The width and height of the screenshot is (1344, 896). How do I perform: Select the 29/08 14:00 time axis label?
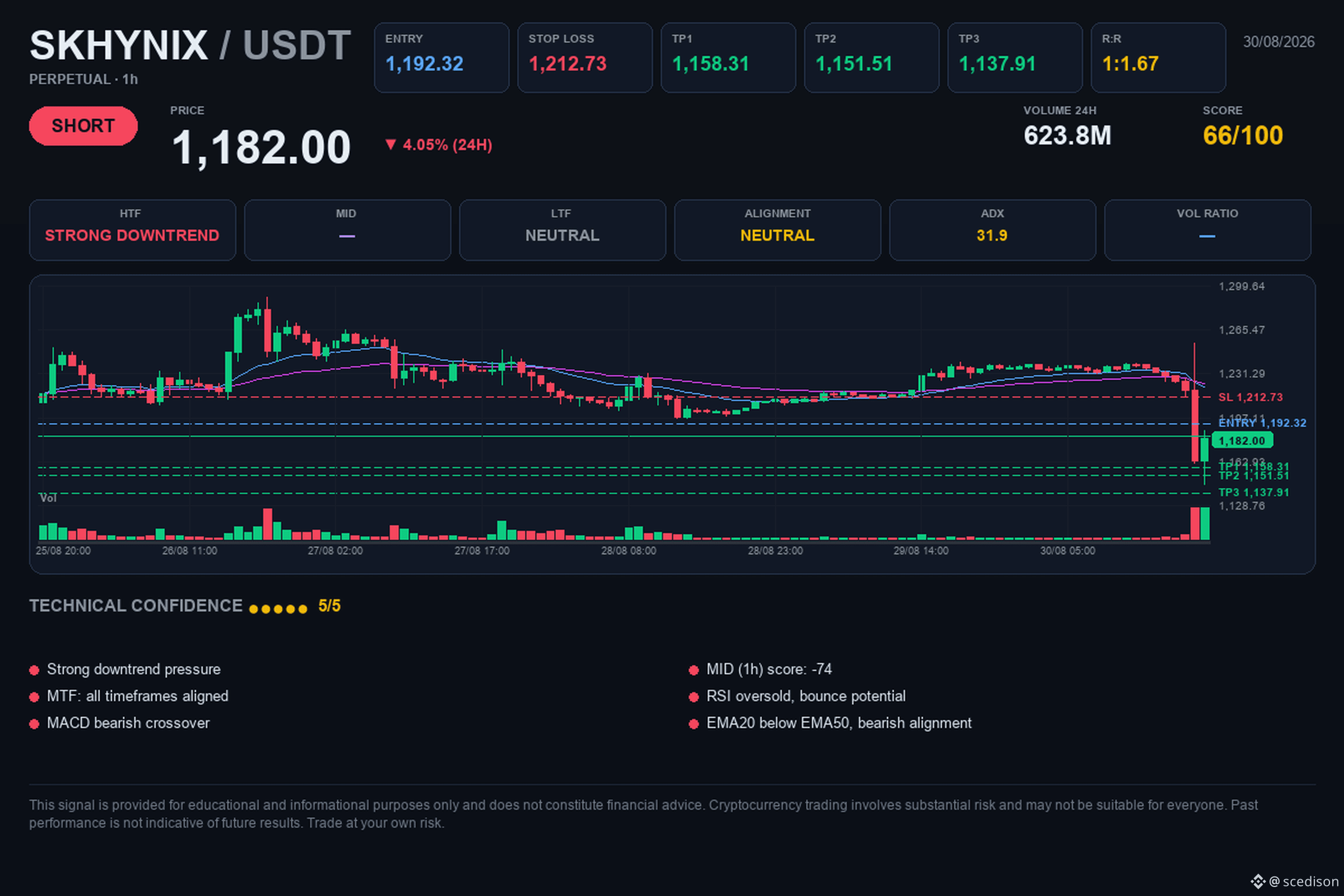[x=921, y=551]
